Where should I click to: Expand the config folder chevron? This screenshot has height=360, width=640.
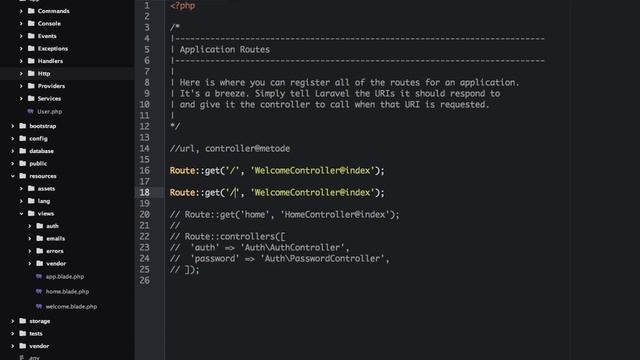click(x=13, y=138)
